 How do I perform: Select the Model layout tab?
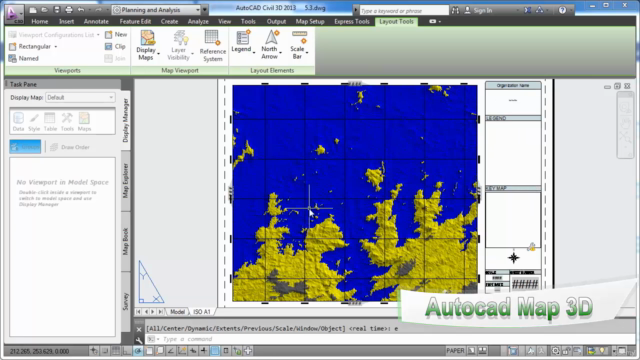point(177,311)
